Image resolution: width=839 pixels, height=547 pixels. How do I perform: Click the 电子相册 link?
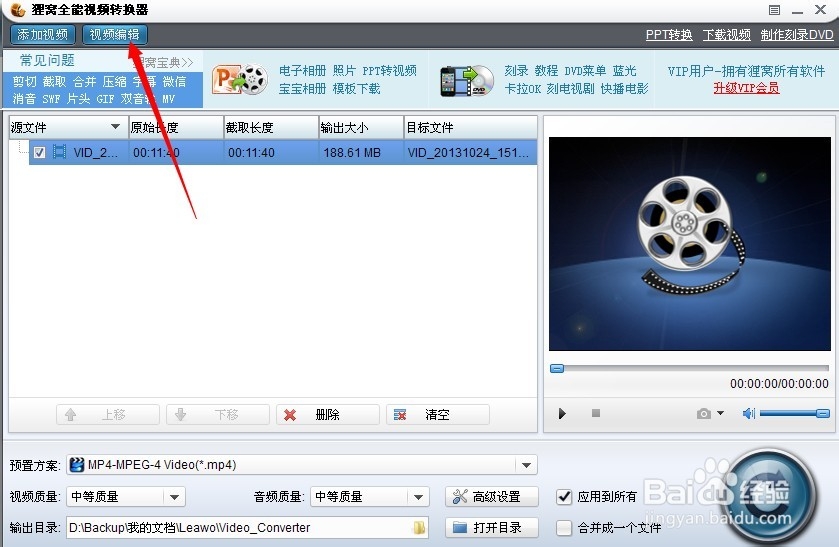click(x=302, y=71)
